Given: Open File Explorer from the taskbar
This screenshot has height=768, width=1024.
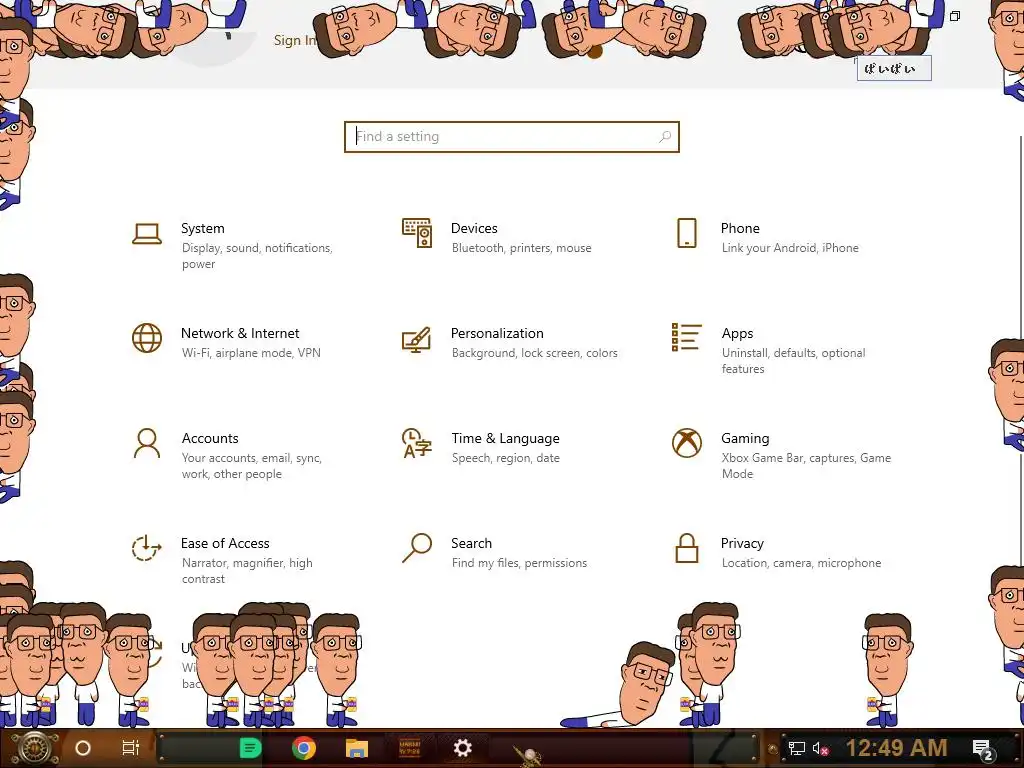Looking at the screenshot, I should coord(357,748).
